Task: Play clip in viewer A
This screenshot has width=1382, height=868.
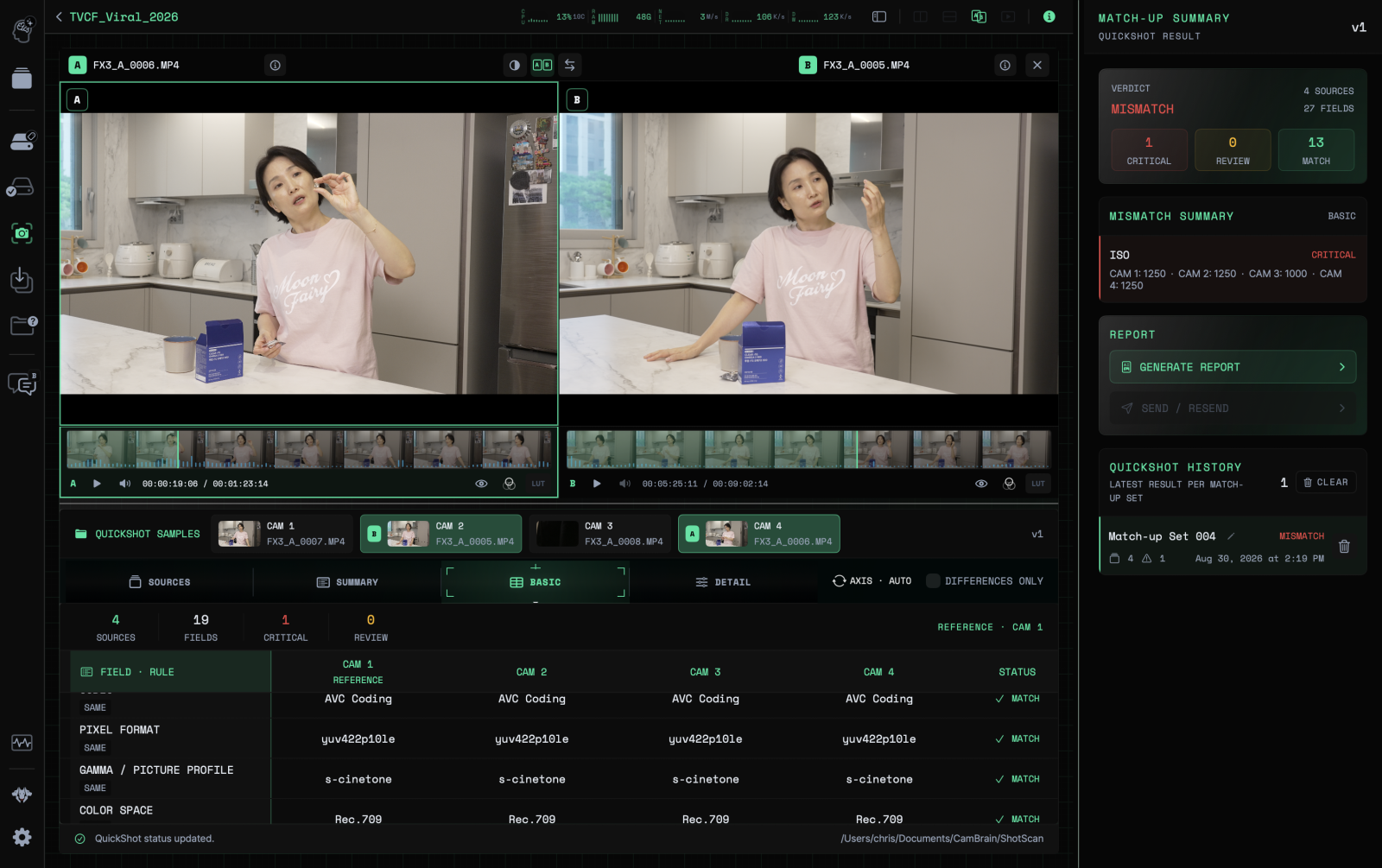Action: 97,484
